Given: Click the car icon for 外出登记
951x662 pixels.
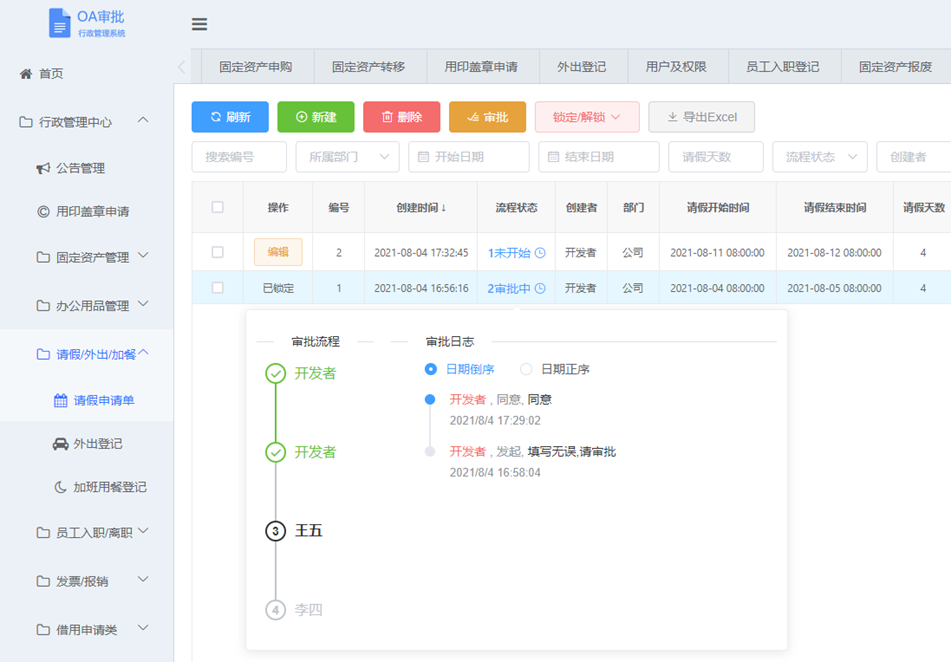Looking at the screenshot, I should coord(61,444).
